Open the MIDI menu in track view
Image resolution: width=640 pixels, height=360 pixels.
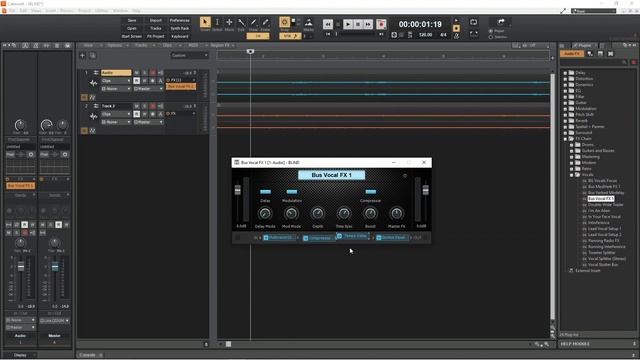point(193,45)
